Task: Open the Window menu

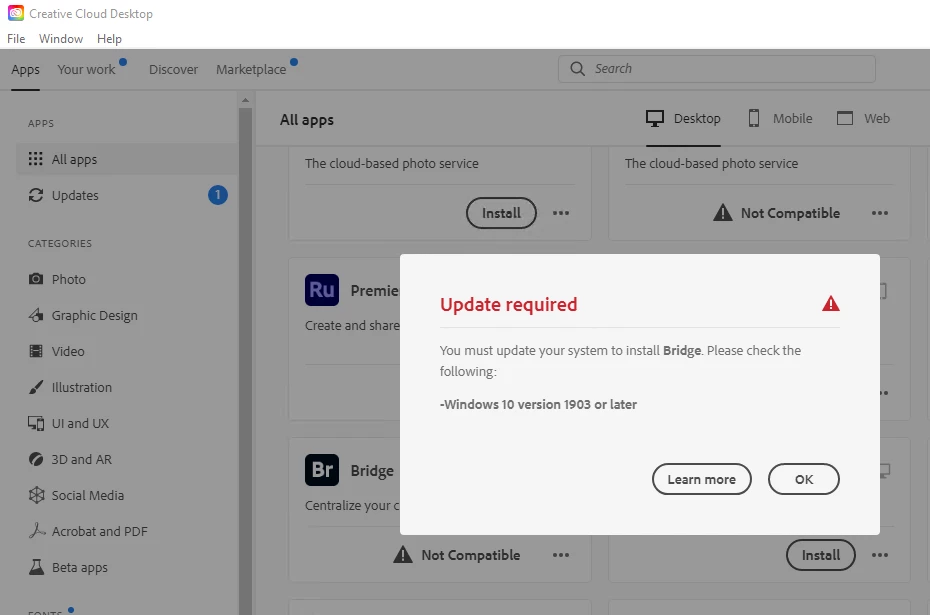Action: (x=61, y=39)
